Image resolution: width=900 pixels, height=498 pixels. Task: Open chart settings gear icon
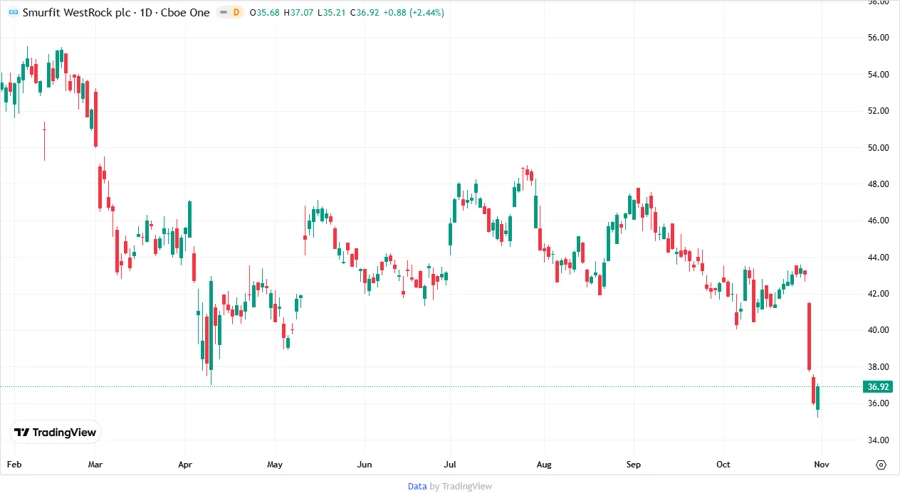tap(881, 465)
